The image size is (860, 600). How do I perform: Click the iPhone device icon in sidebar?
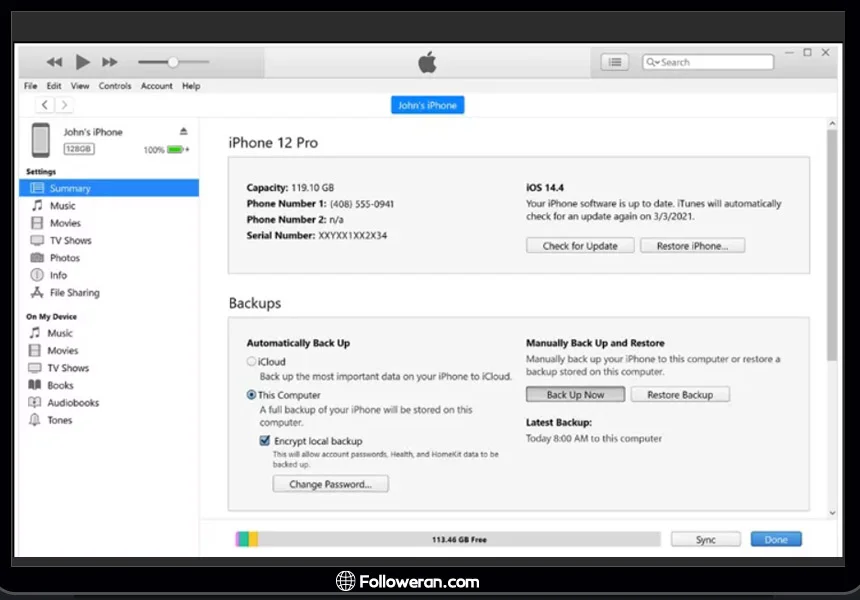tap(41, 140)
